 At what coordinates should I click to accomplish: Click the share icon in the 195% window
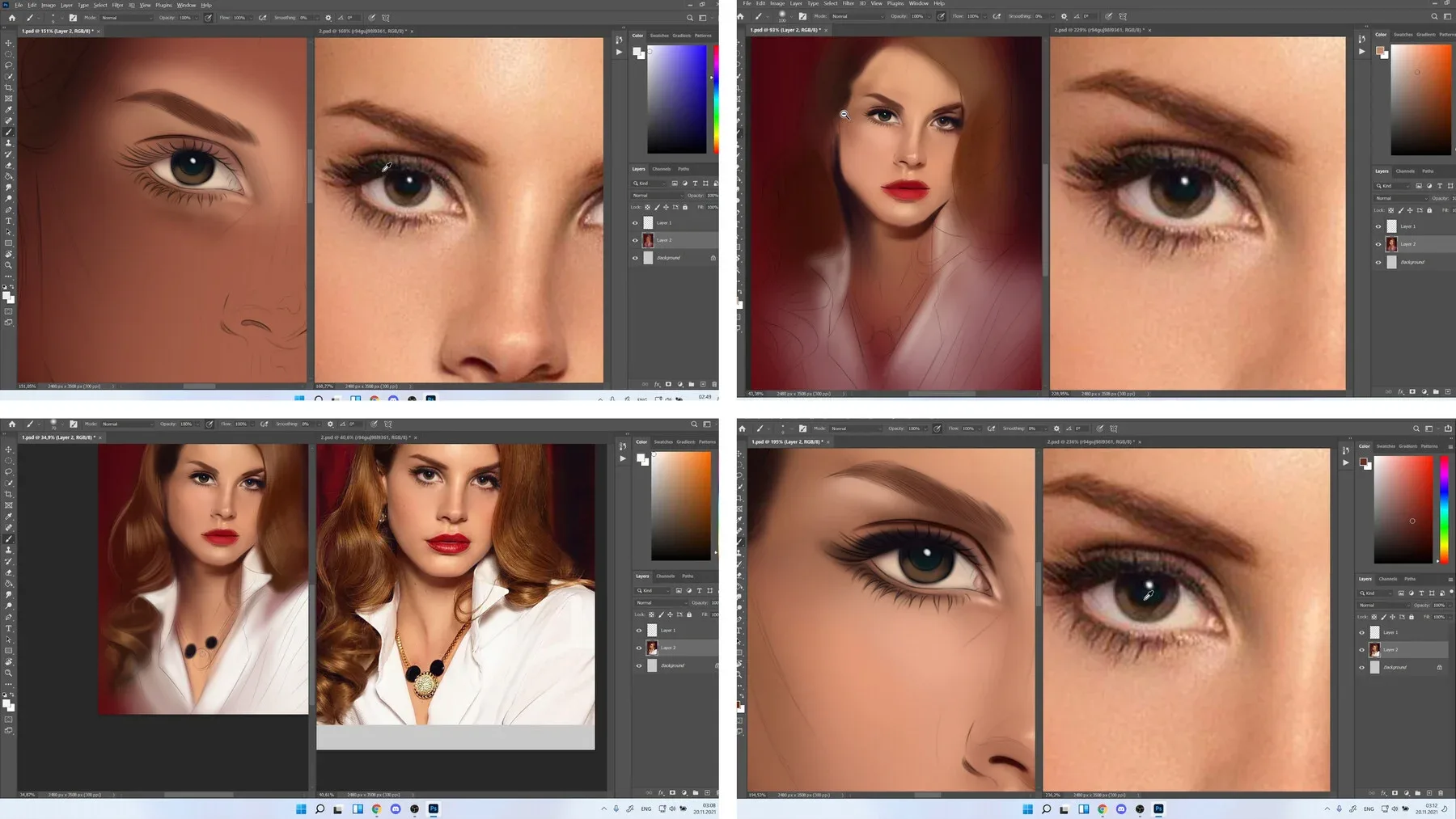[x=1448, y=428]
